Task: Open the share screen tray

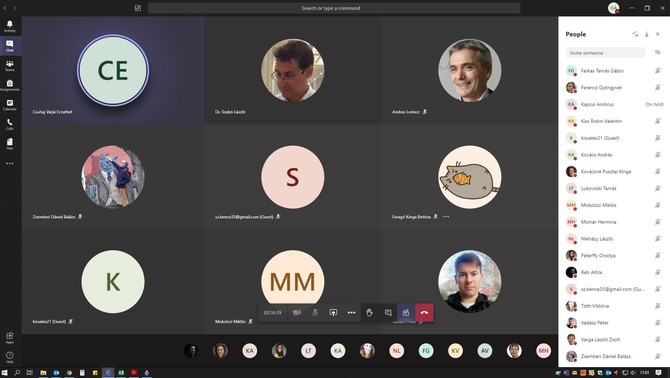Action: (x=333, y=313)
